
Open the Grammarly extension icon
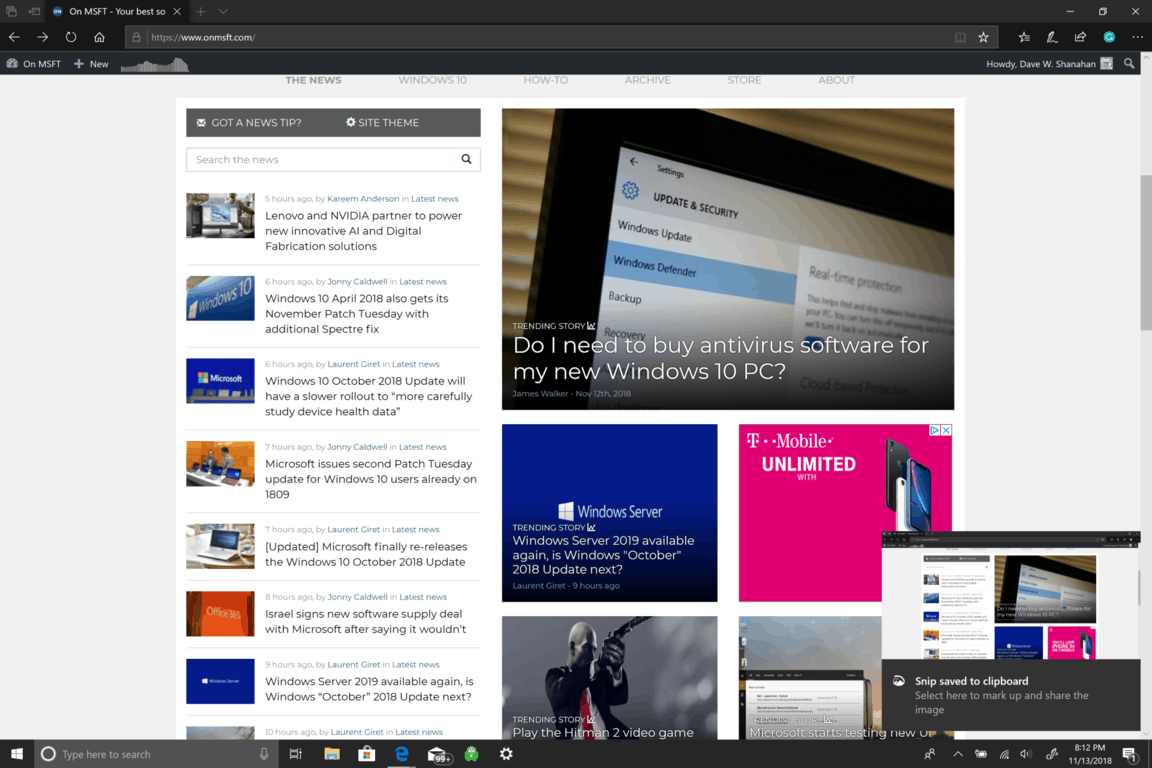tap(1109, 37)
